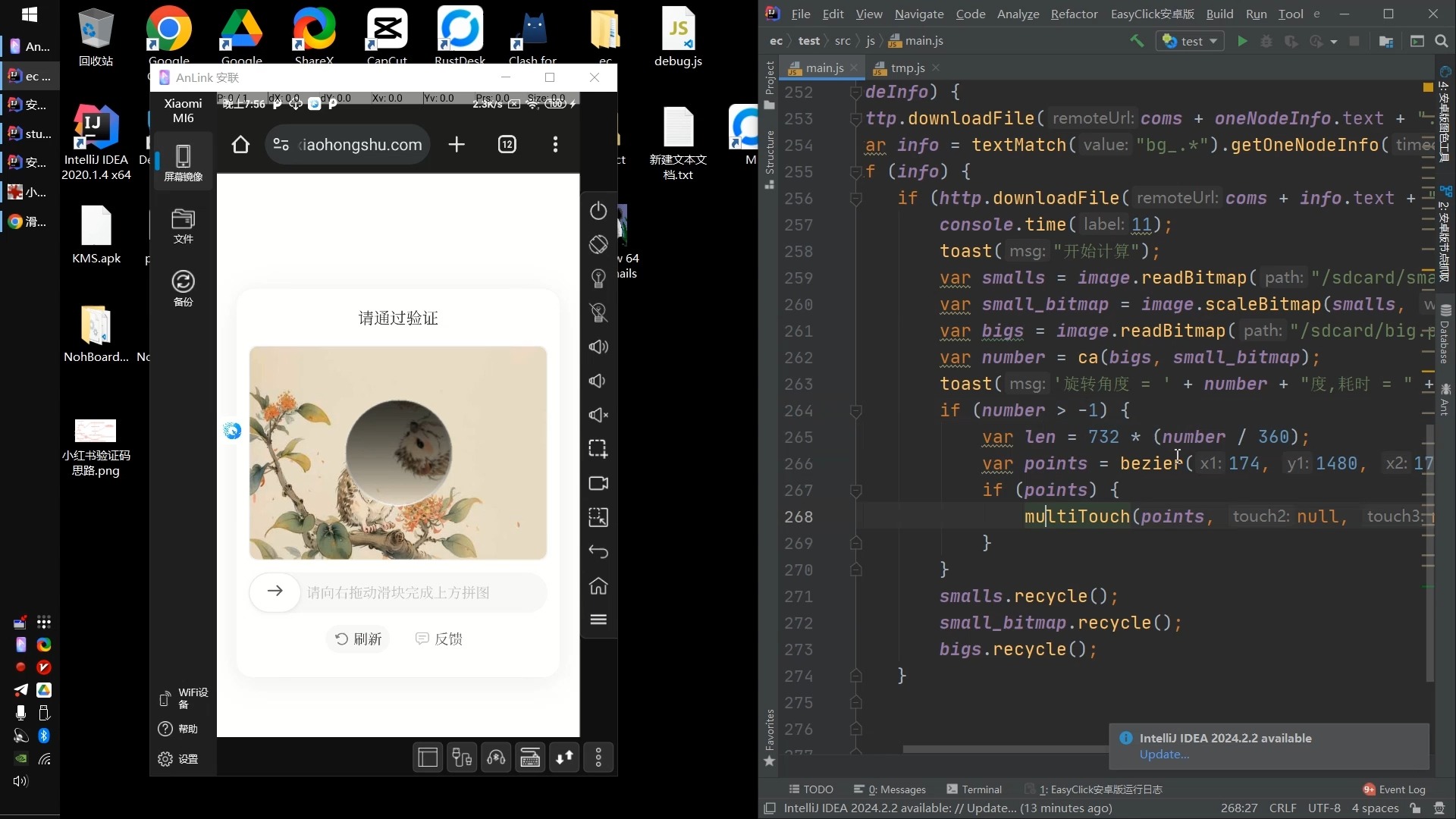Click the keyboard input icon in AnLink bottom bar

pyautogui.click(x=530, y=758)
